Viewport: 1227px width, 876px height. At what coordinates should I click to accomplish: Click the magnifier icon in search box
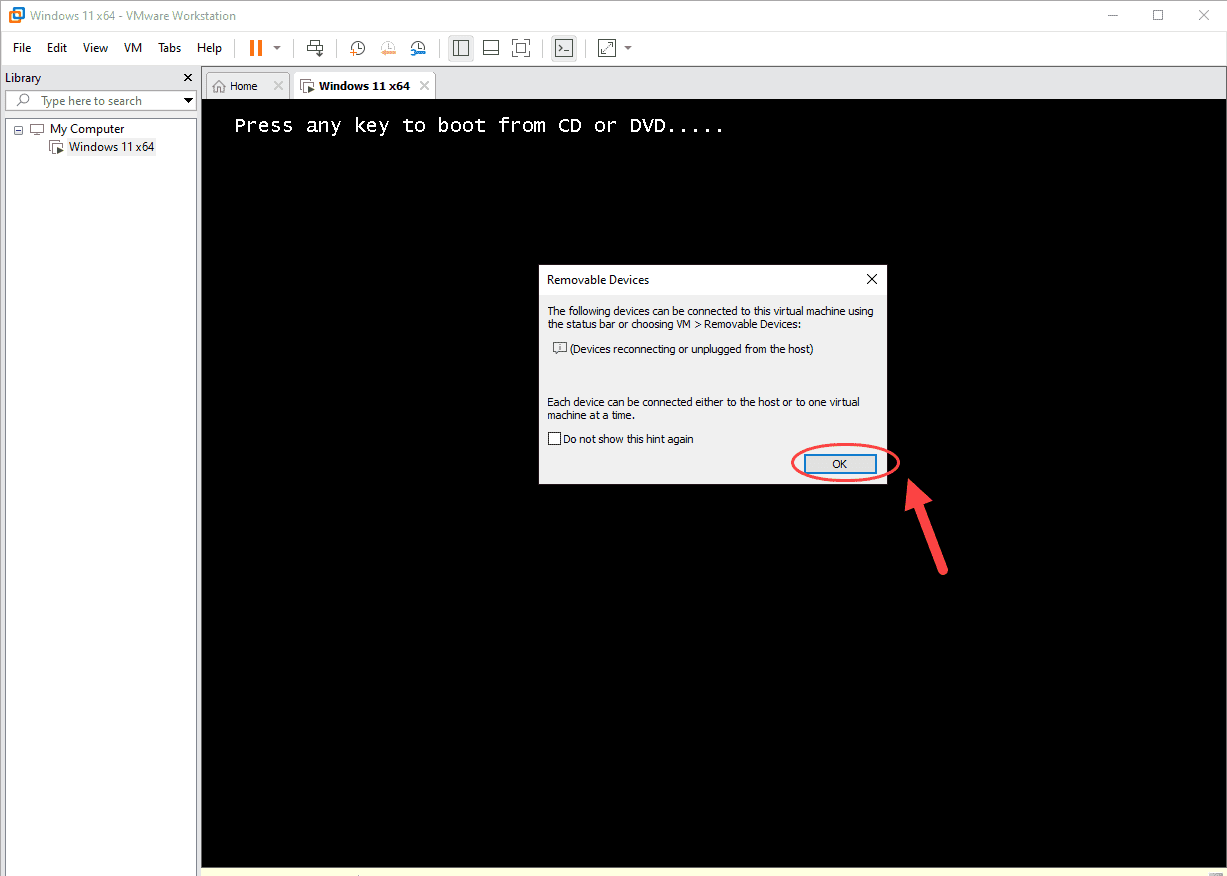point(22,101)
